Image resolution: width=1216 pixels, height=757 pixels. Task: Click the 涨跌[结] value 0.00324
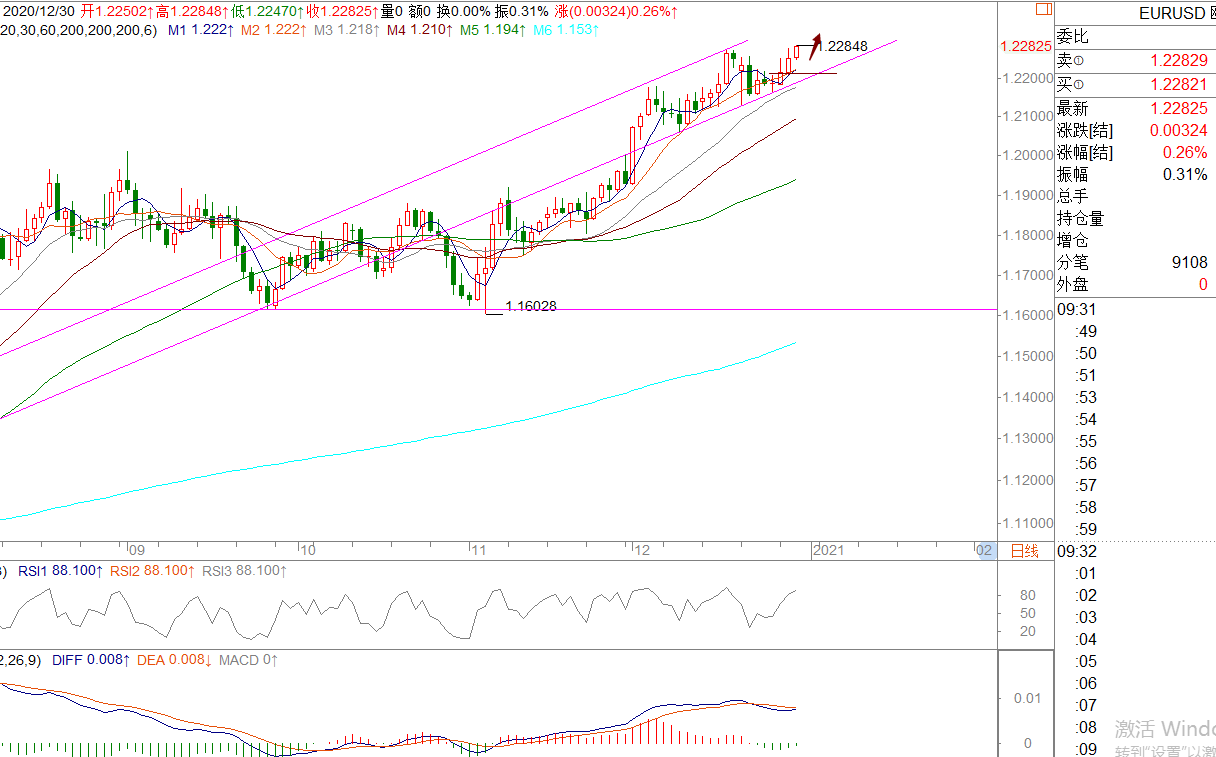[x=1178, y=131]
